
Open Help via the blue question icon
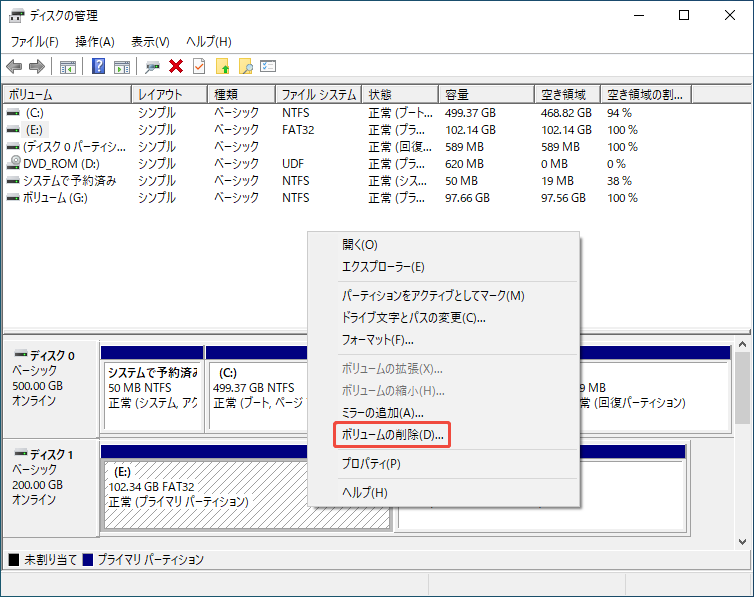coord(99,66)
